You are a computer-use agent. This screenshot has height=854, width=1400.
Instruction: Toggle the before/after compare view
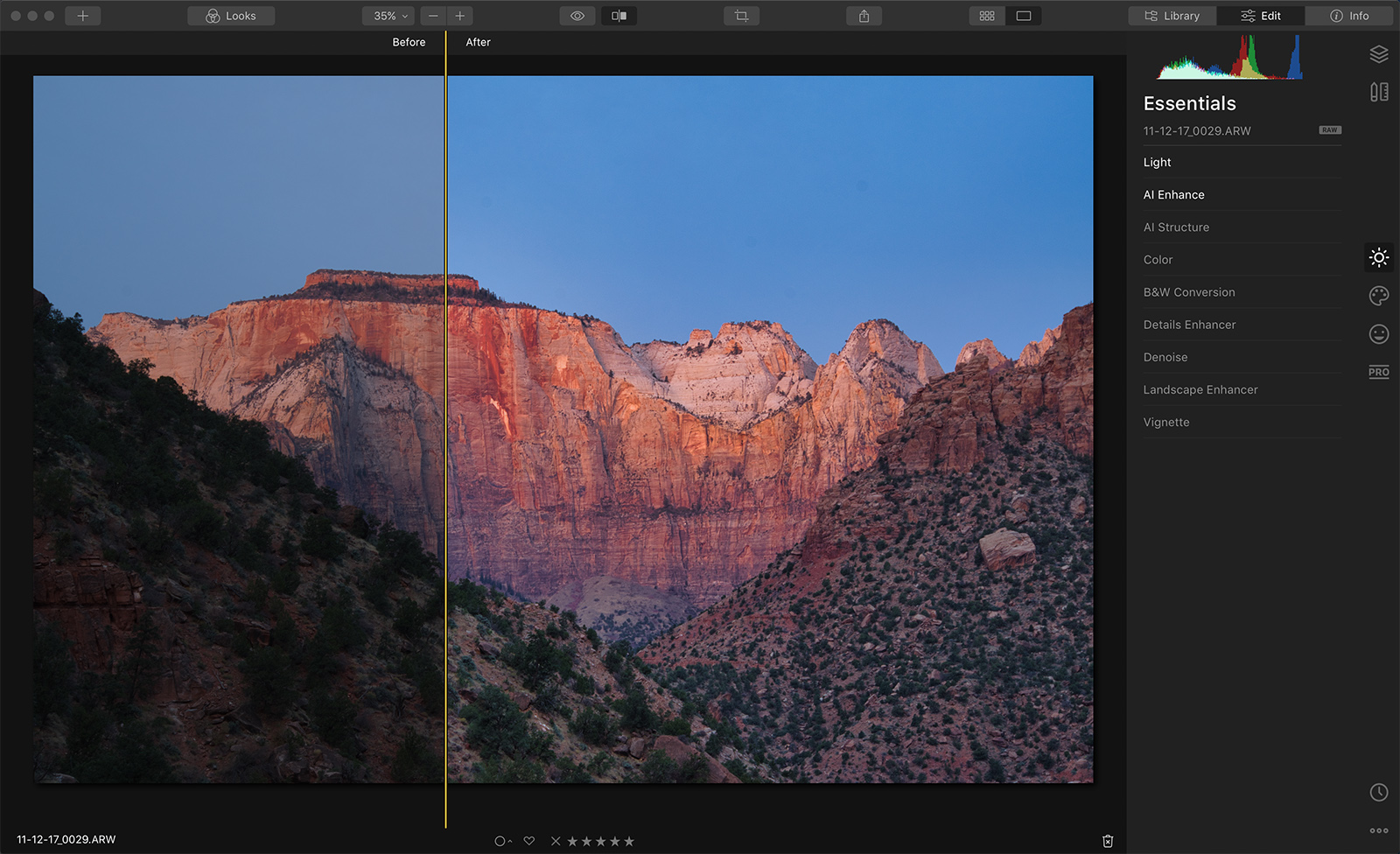coord(619,16)
